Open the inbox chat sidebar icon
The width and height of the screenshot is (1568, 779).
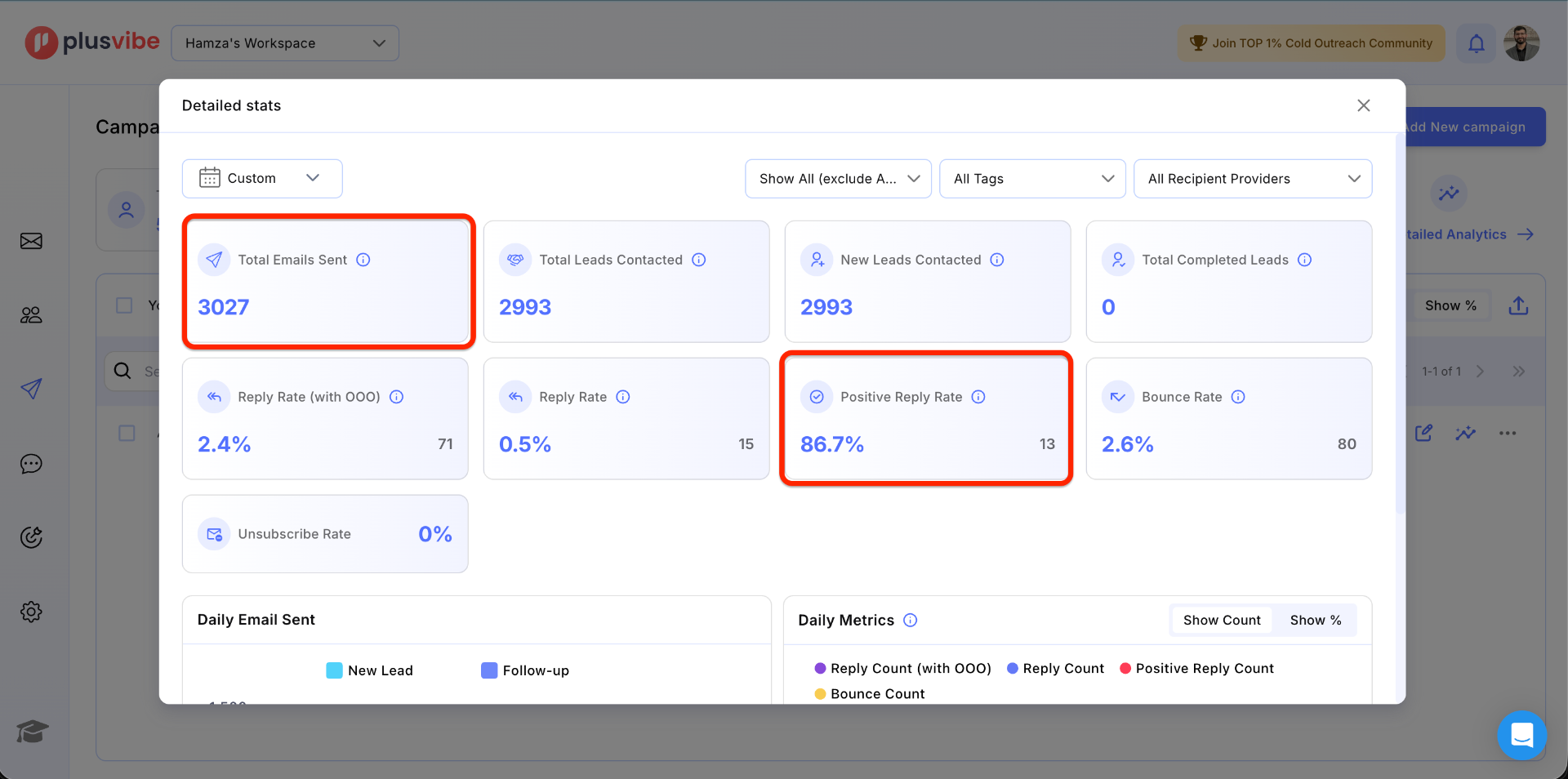(31, 464)
